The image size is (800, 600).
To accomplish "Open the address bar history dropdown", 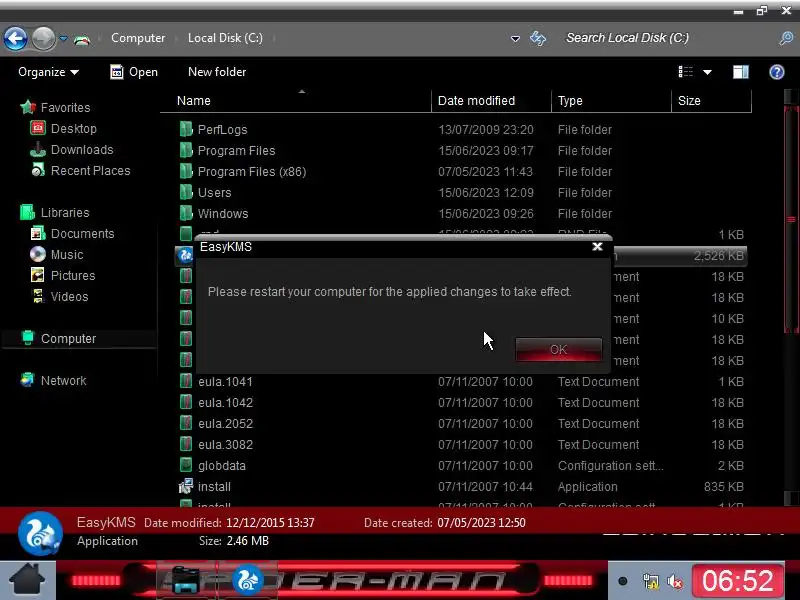I will (515, 39).
